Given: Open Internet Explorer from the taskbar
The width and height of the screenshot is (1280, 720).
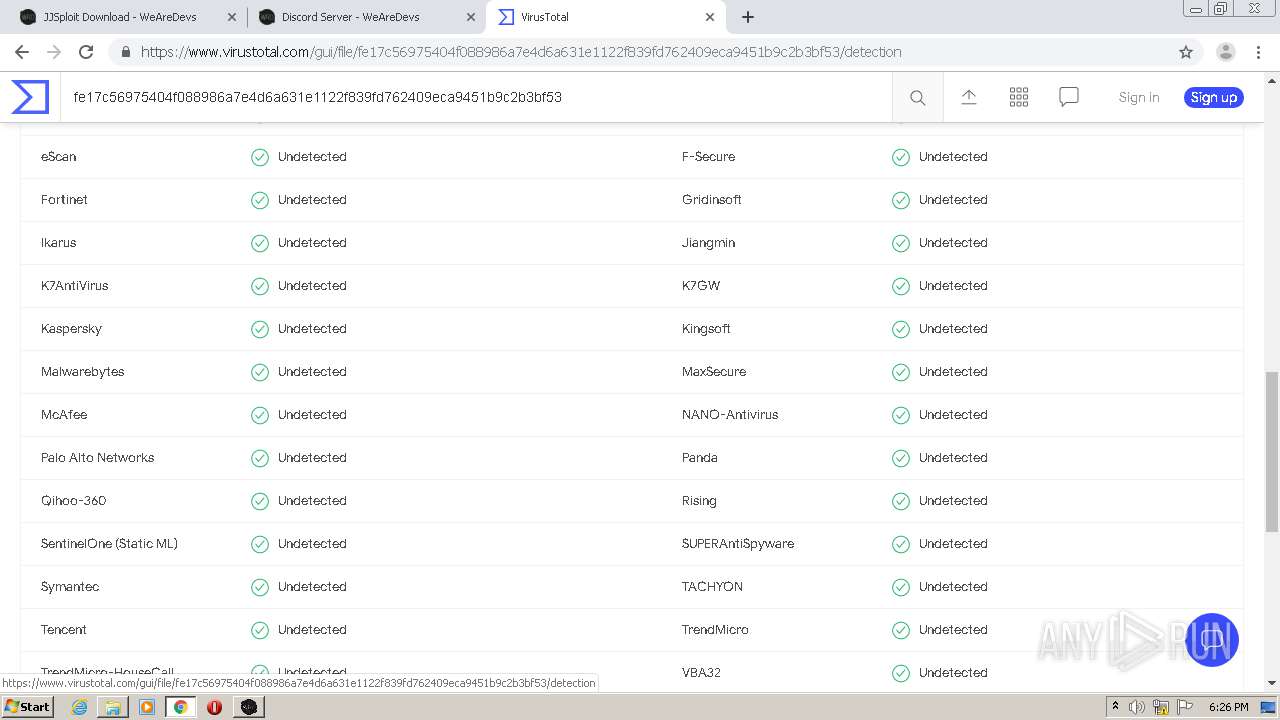Looking at the screenshot, I should click(x=79, y=707).
